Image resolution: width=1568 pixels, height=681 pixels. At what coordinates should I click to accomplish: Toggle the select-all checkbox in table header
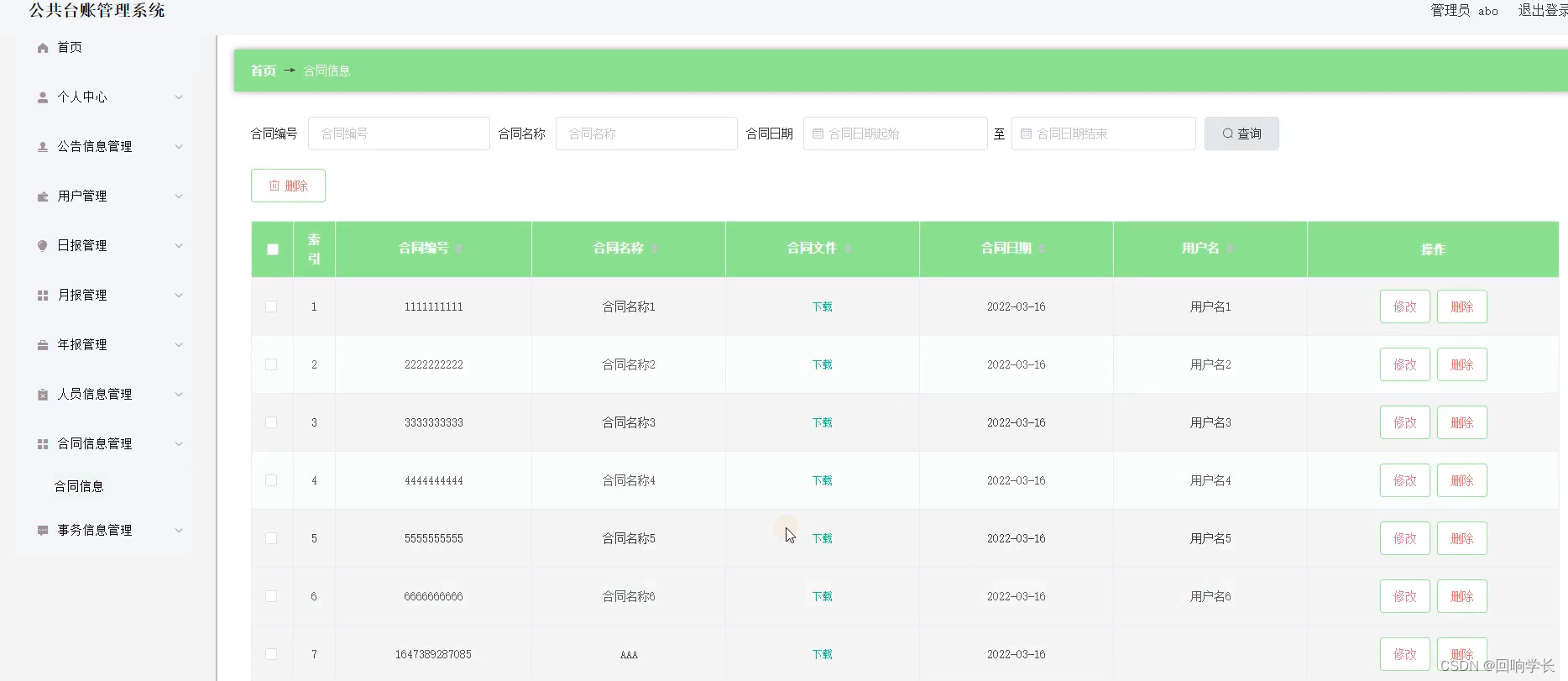pos(273,249)
